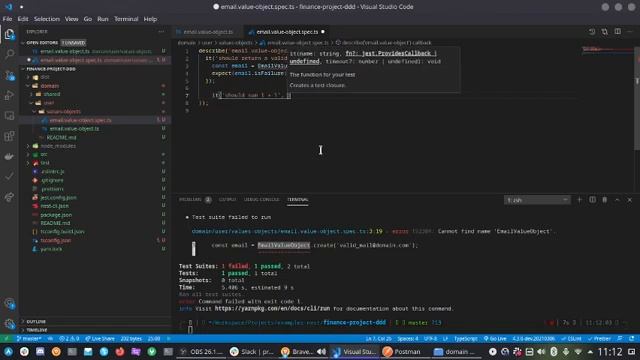This screenshot has height=360, width=640.
Task: Open the Search view in activity bar
Action: [9, 54]
